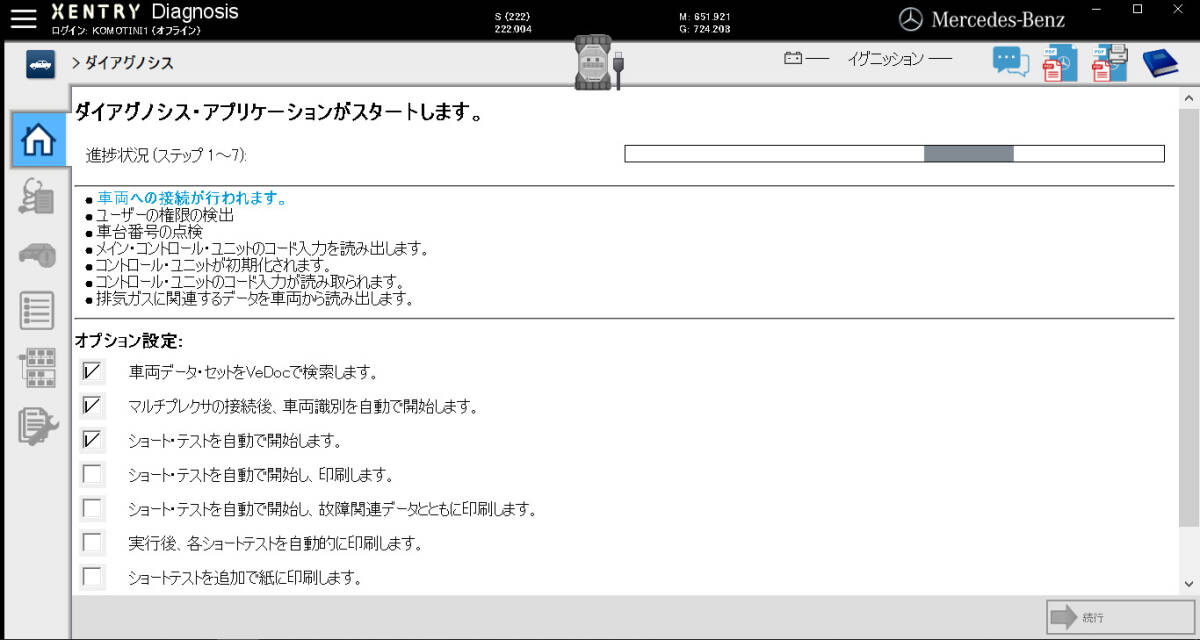Check 実行後、各ショートテストを自動的に印刷 option
1200x640 pixels.
pyautogui.click(x=92, y=543)
